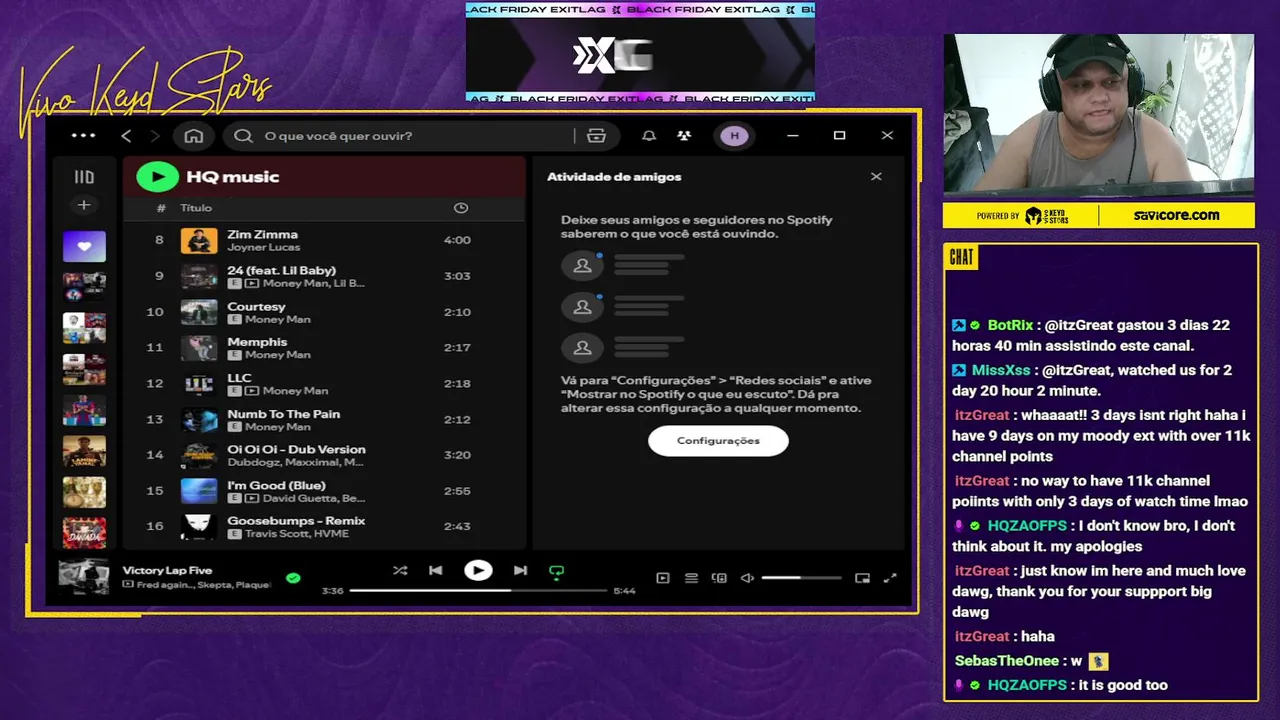The image size is (1280, 720).
Task: Mute with the volume speaker icon
Action: point(747,578)
